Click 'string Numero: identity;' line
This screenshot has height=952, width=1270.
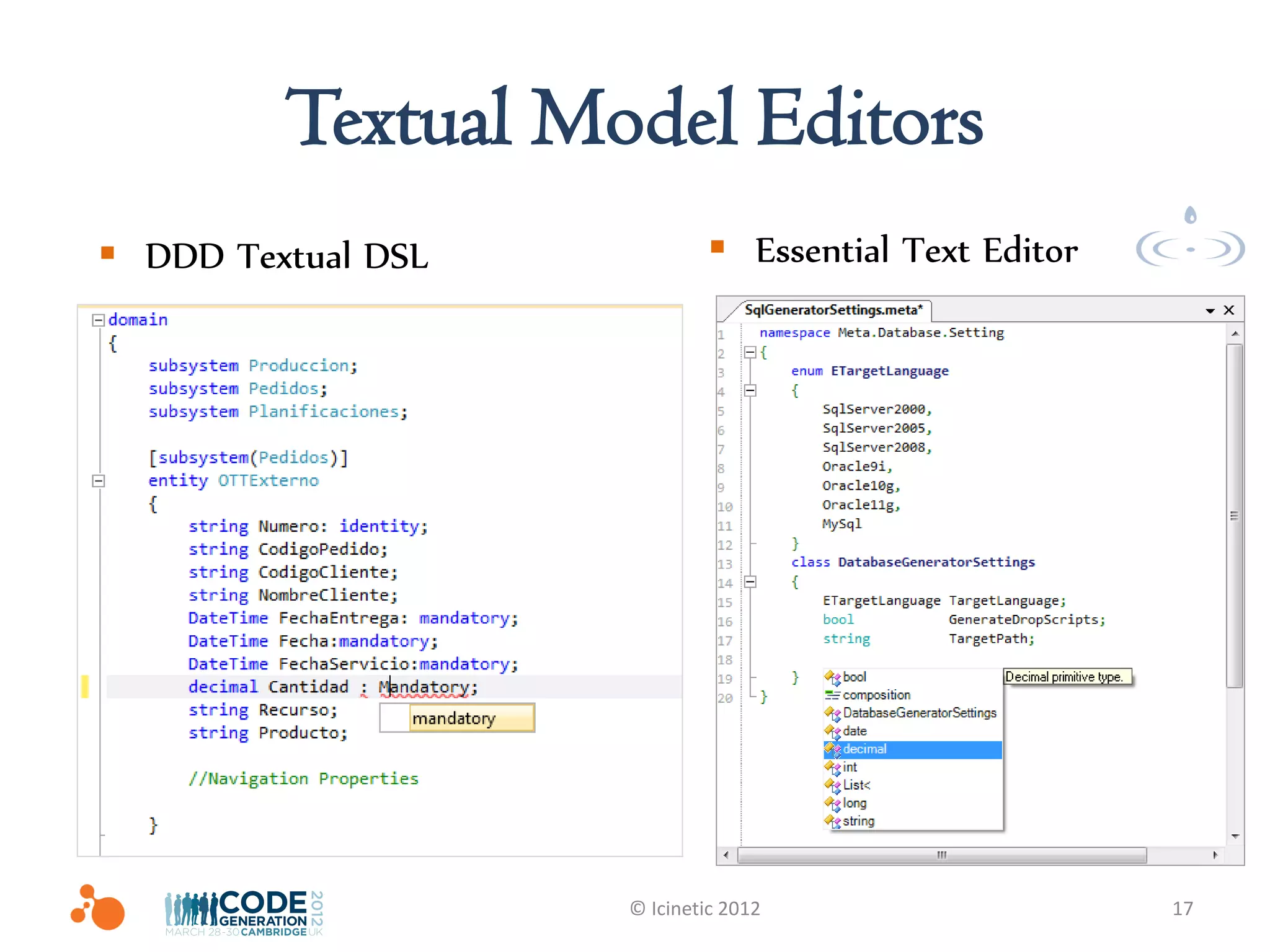[308, 526]
